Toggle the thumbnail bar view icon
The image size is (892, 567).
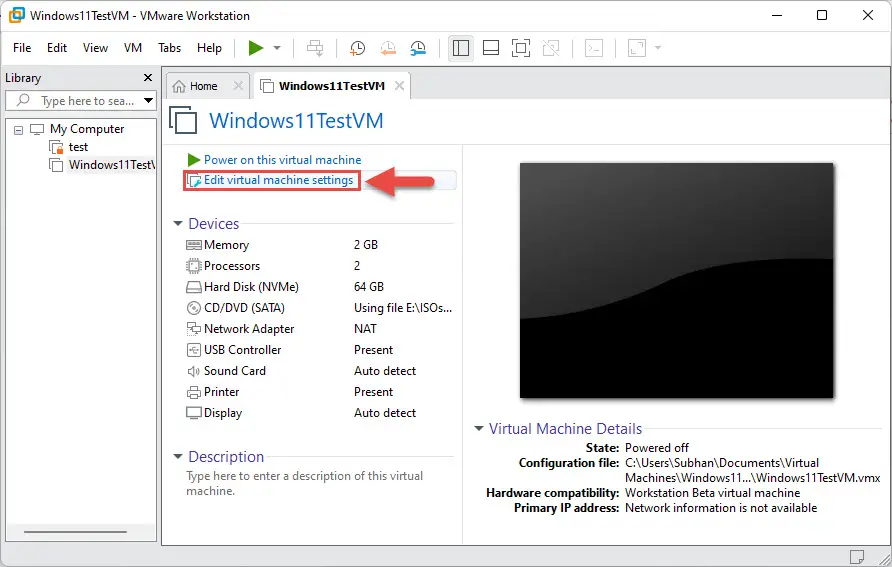point(490,48)
